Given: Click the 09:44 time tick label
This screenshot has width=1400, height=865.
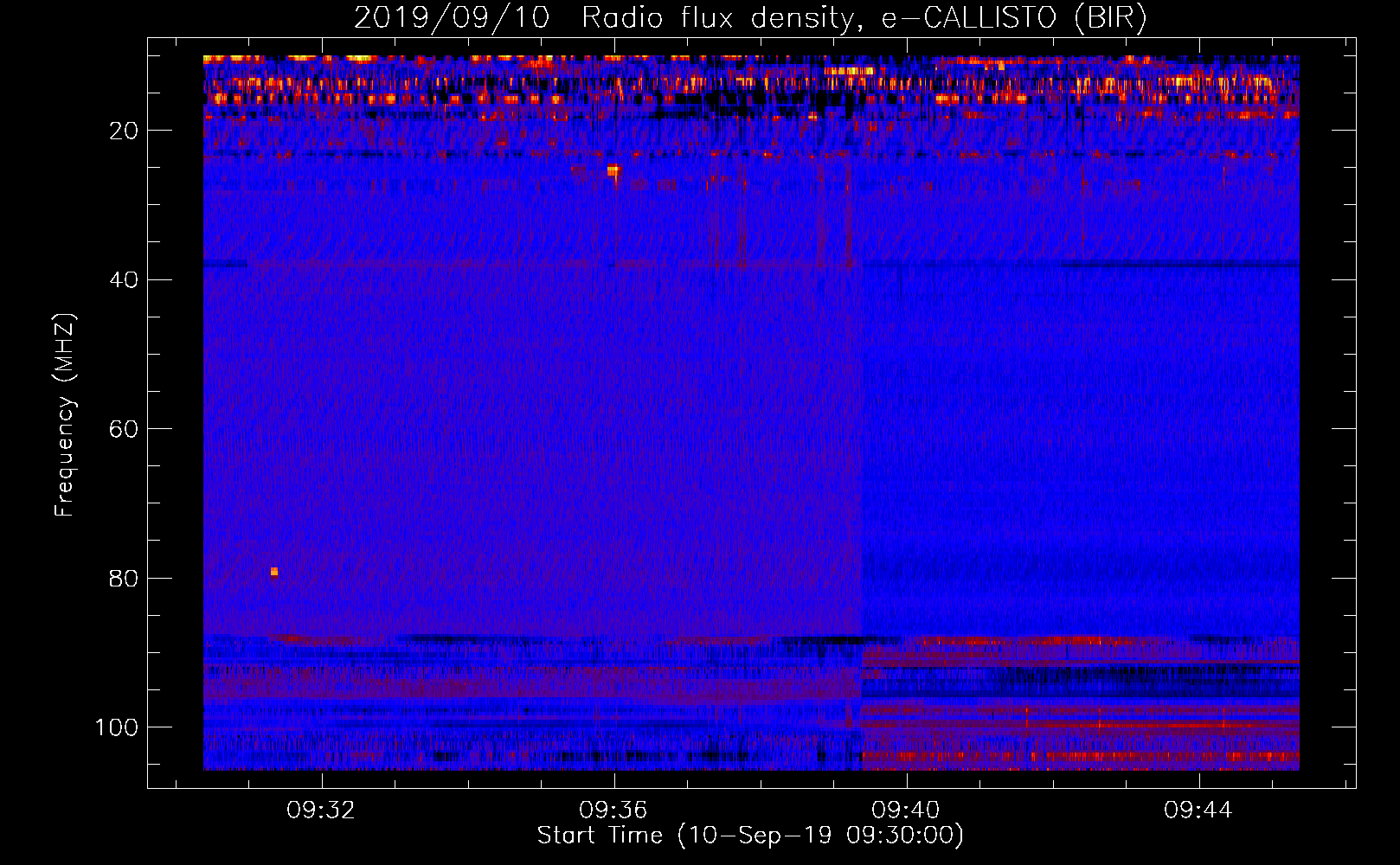Looking at the screenshot, I should tap(1198, 811).
